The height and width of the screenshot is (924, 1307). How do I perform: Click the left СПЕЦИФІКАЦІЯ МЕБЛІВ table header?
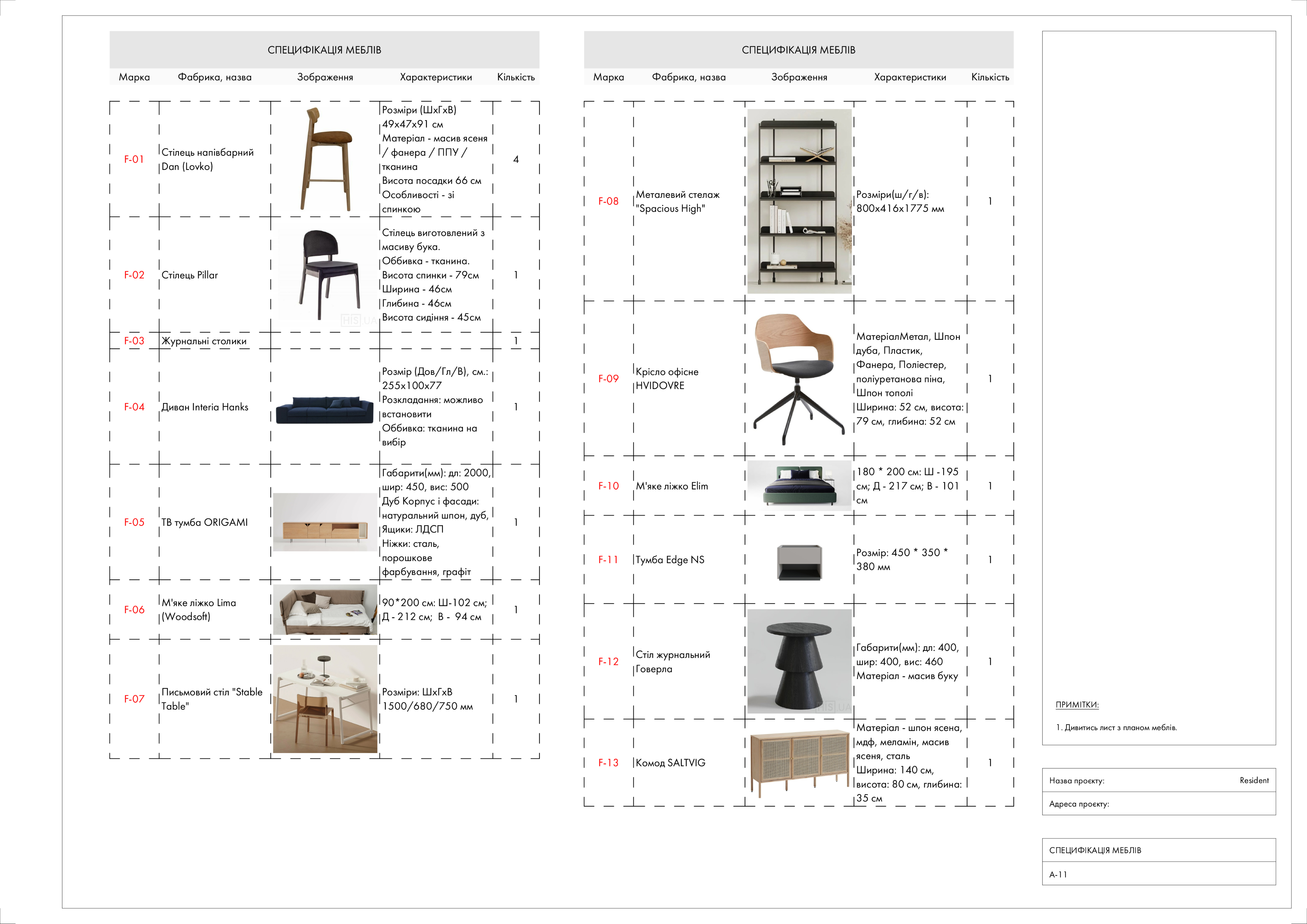325,50
